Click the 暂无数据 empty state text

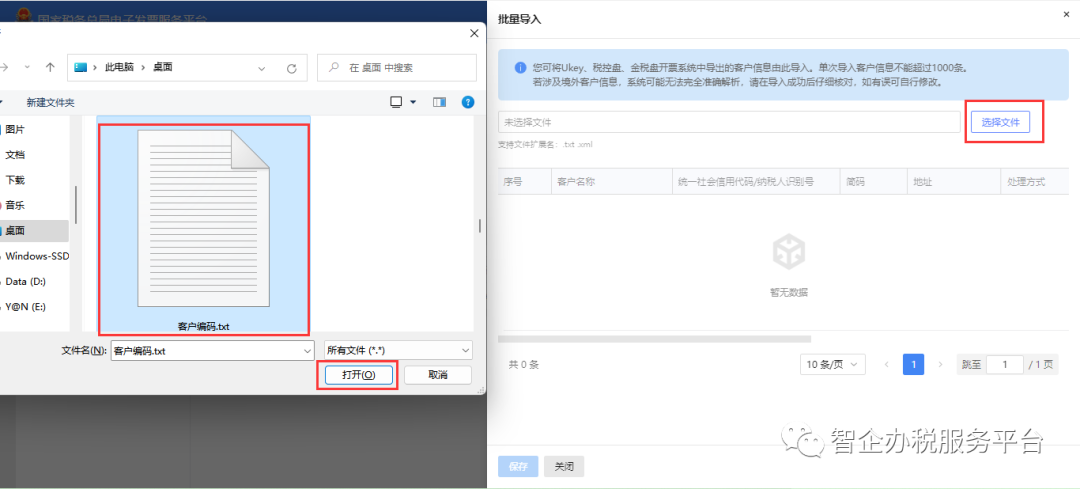pyautogui.click(x=789, y=292)
